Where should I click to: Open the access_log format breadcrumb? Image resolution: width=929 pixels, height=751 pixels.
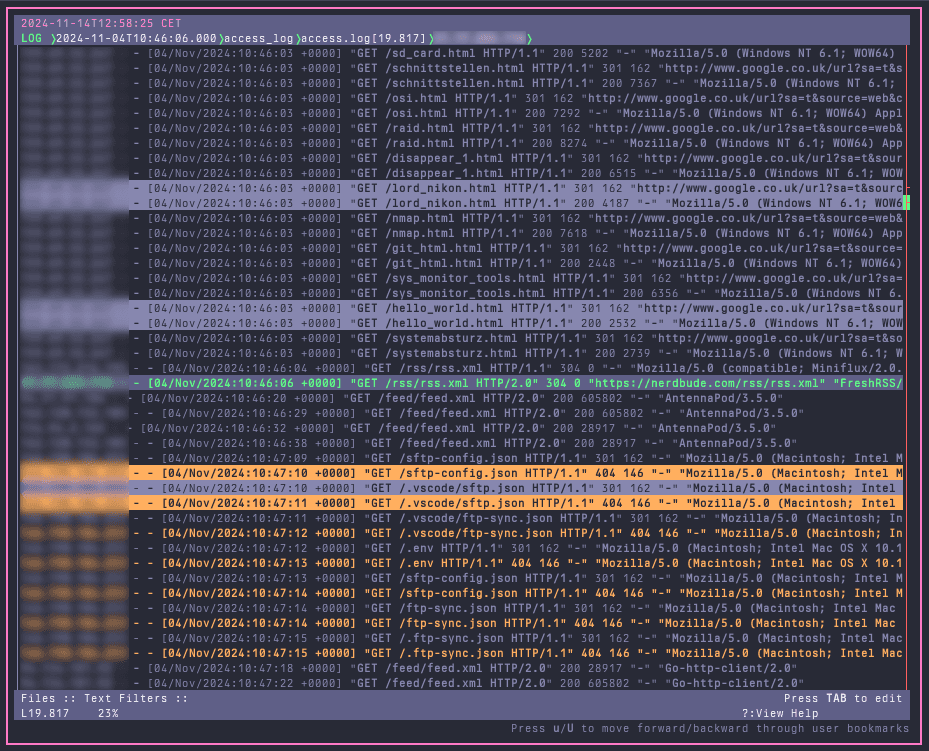pos(256,38)
